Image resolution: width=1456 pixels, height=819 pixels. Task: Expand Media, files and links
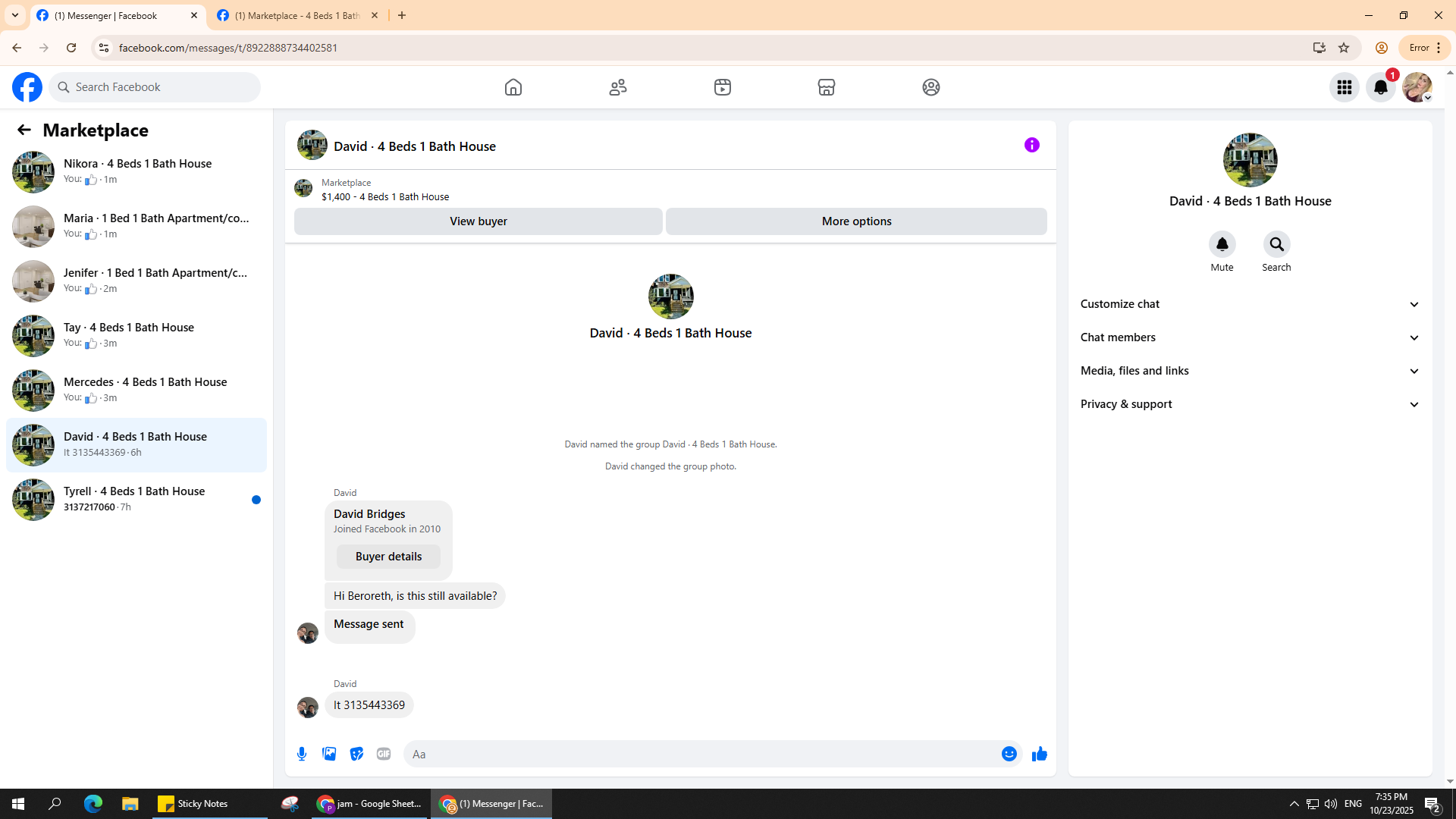pos(1249,371)
